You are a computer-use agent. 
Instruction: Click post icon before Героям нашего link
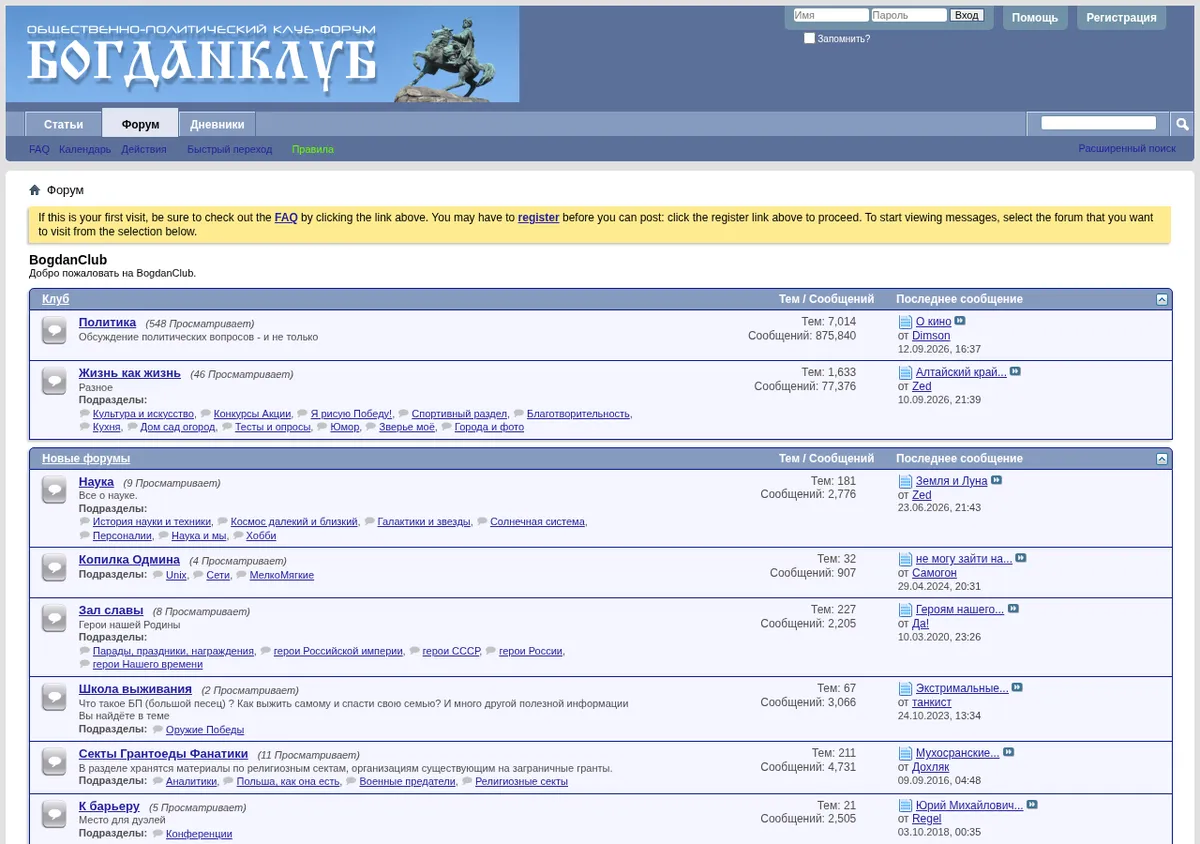(905, 610)
